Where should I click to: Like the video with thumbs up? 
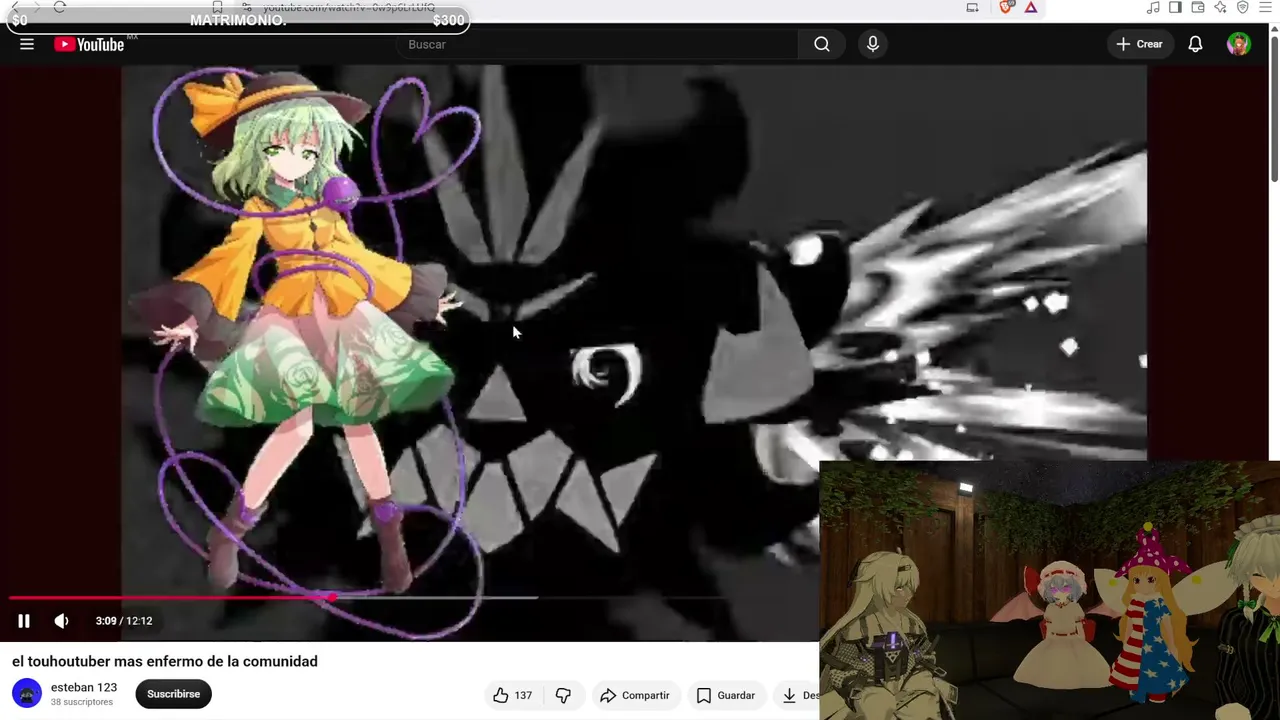point(512,695)
